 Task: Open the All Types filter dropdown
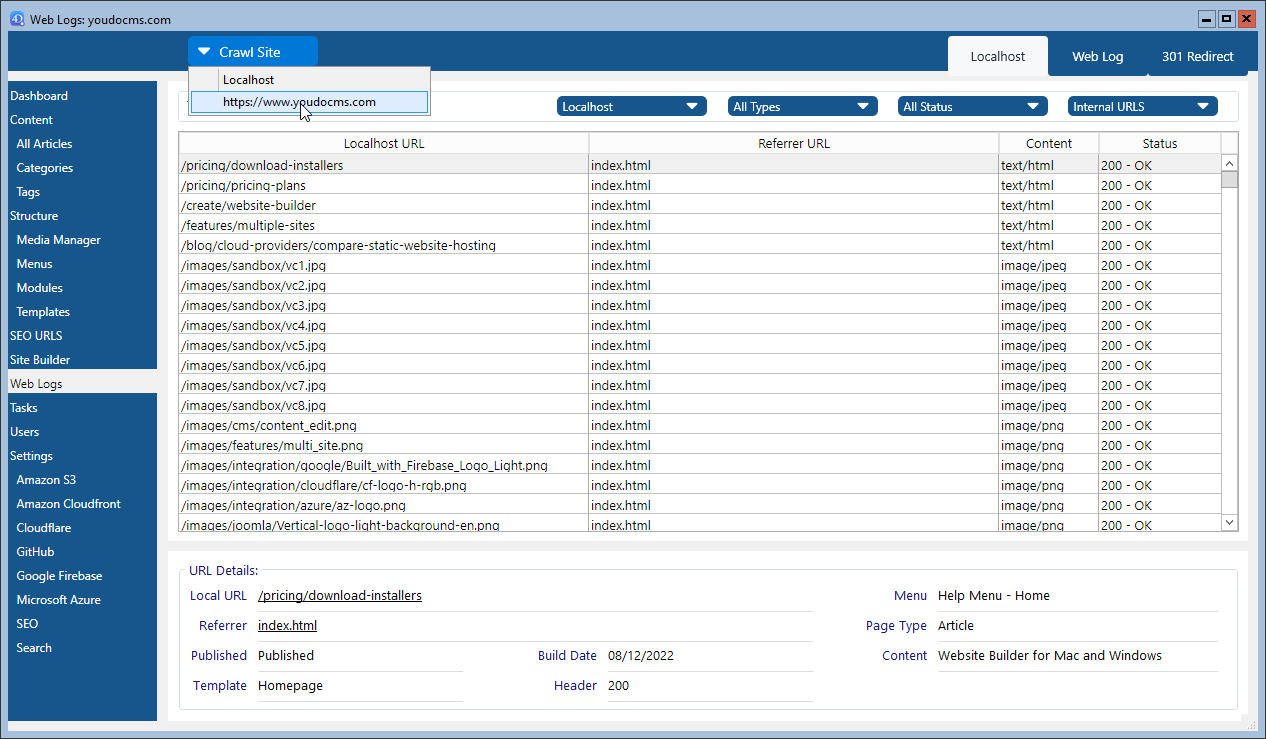click(x=802, y=106)
